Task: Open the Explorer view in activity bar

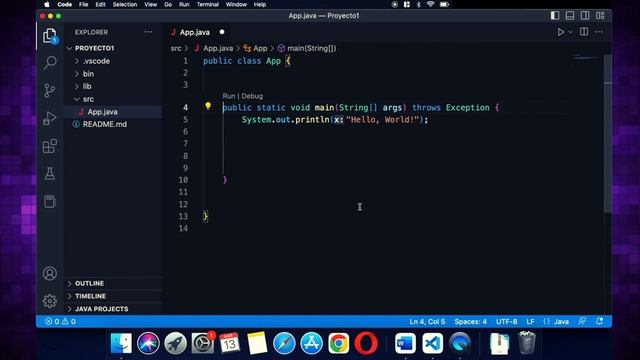Action: [50, 36]
